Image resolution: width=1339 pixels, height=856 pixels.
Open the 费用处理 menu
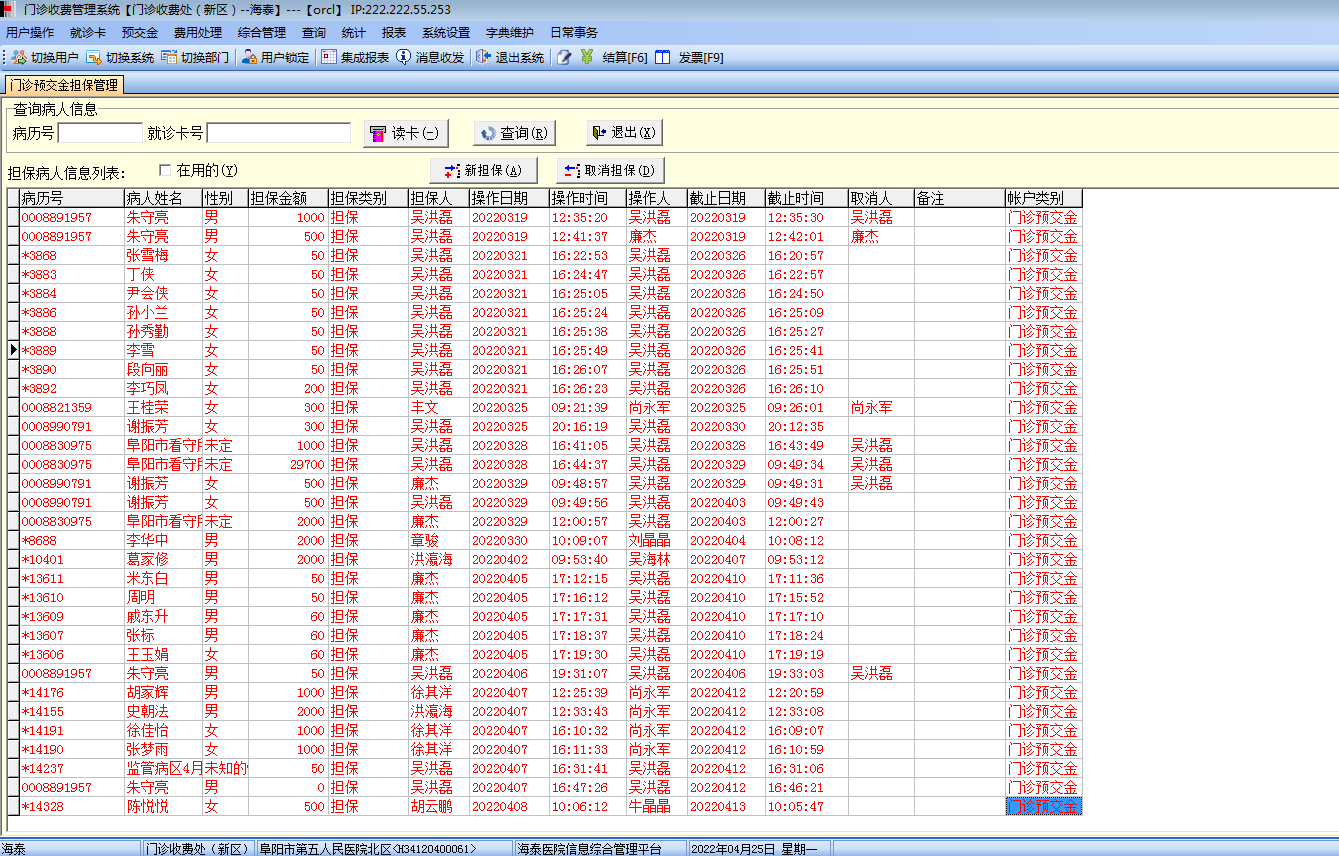[x=197, y=33]
